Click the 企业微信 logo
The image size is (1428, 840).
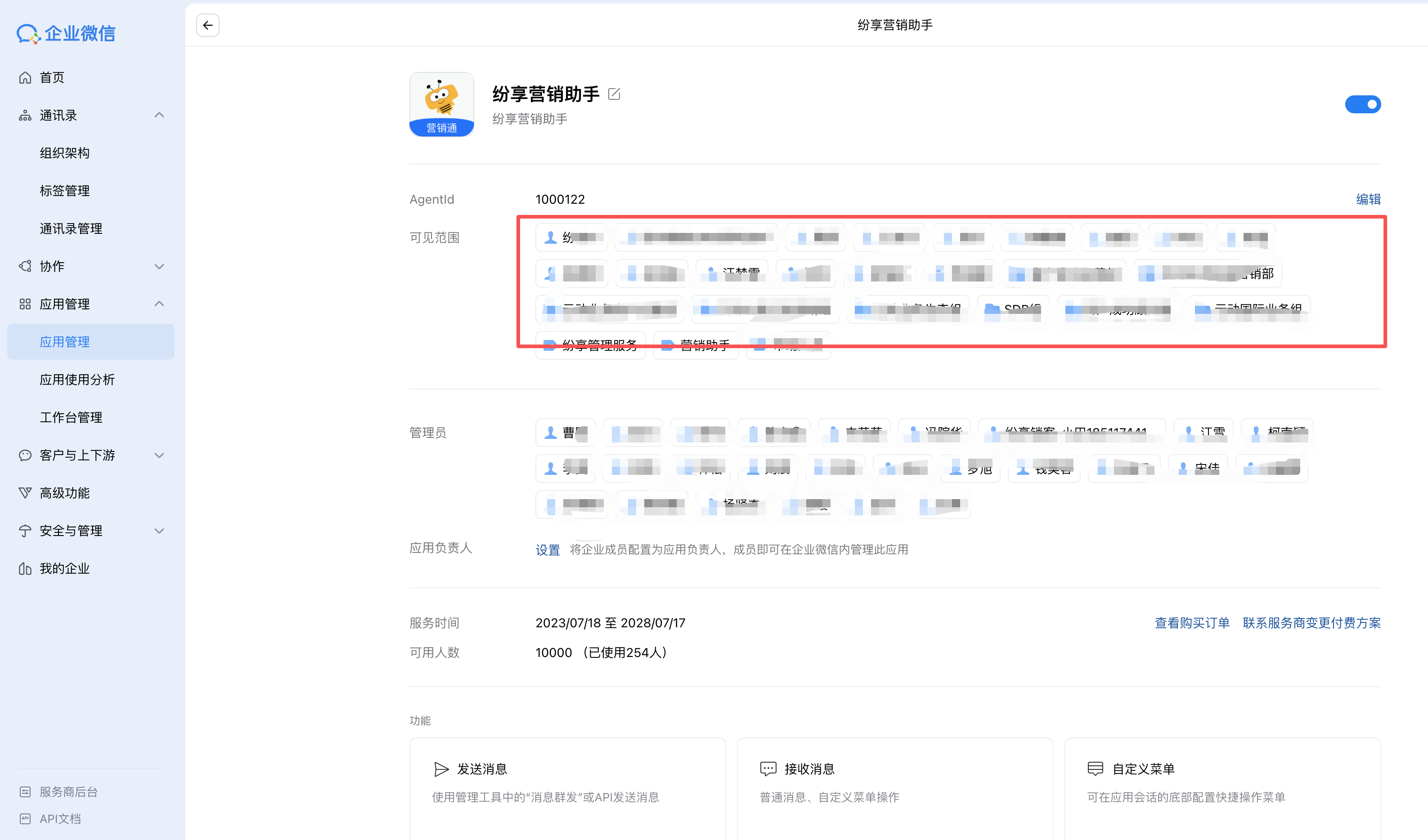tap(66, 33)
